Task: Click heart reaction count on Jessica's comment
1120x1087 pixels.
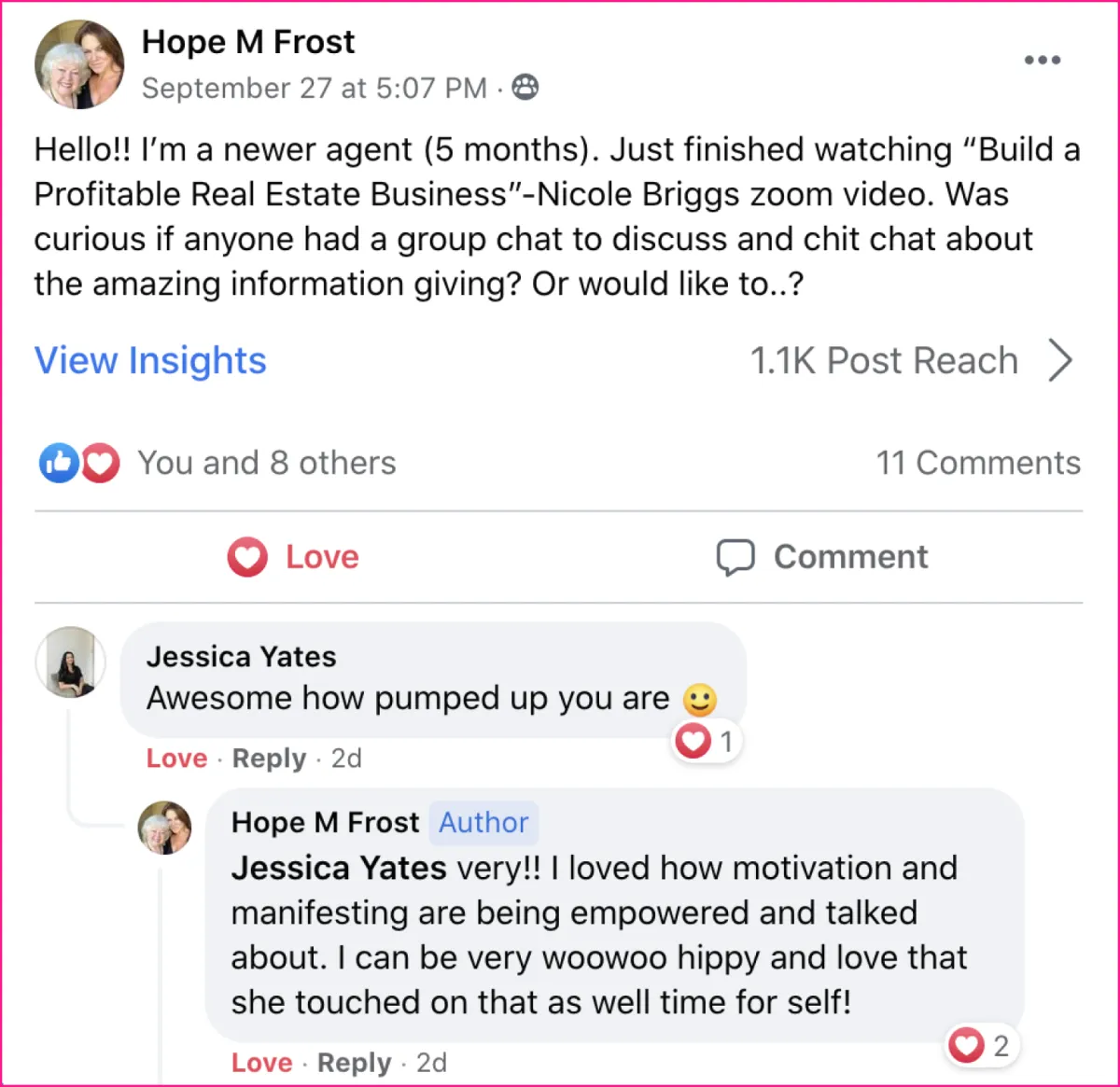Action: click(707, 742)
